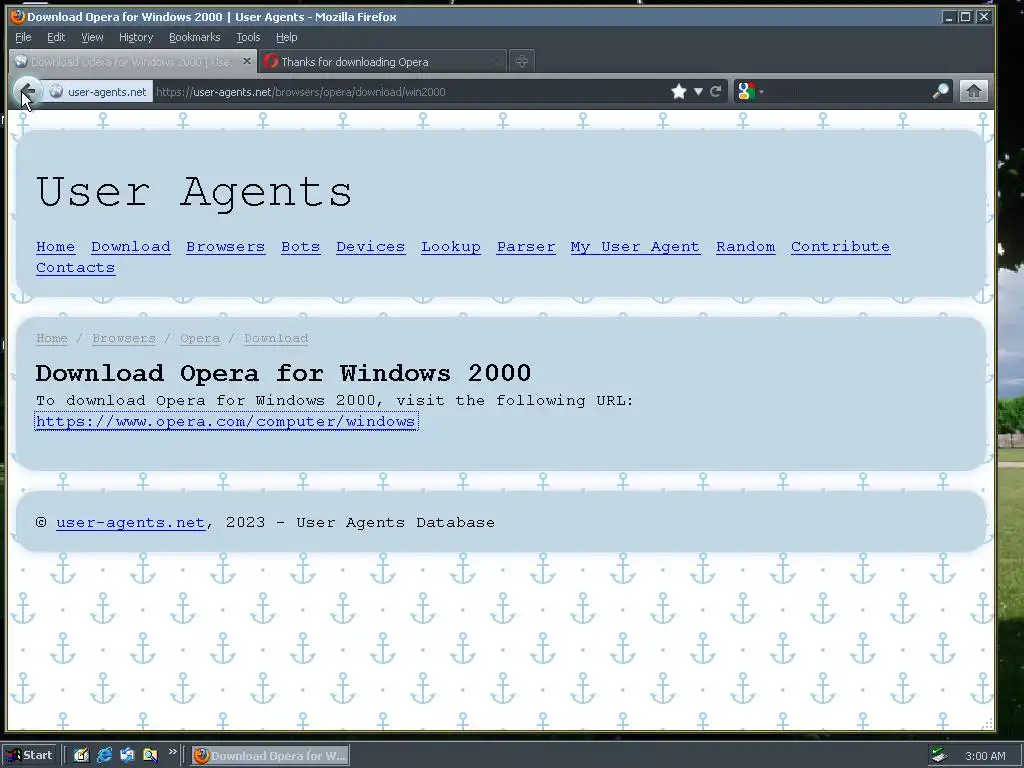1024x768 pixels.
Task: Click the Download Opera taskbar button
Action: [x=270, y=756]
